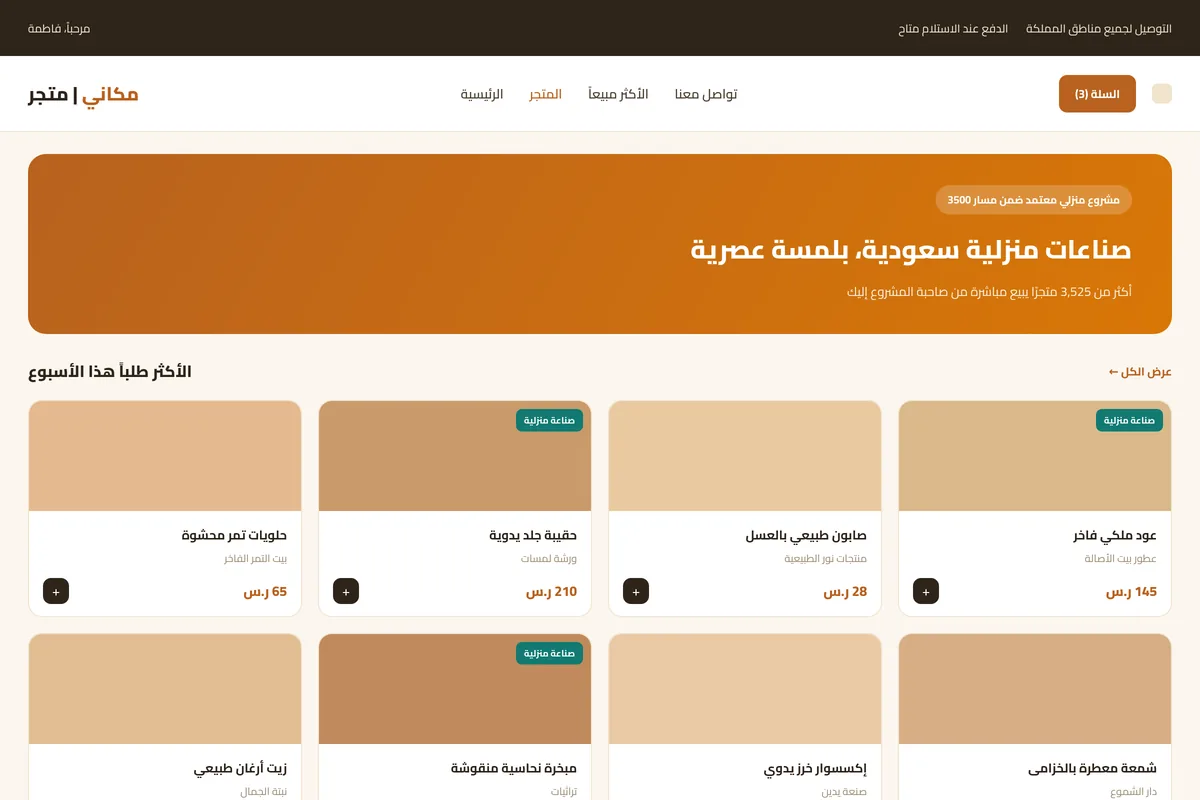Click the مكاني | متجر logo

point(83,94)
